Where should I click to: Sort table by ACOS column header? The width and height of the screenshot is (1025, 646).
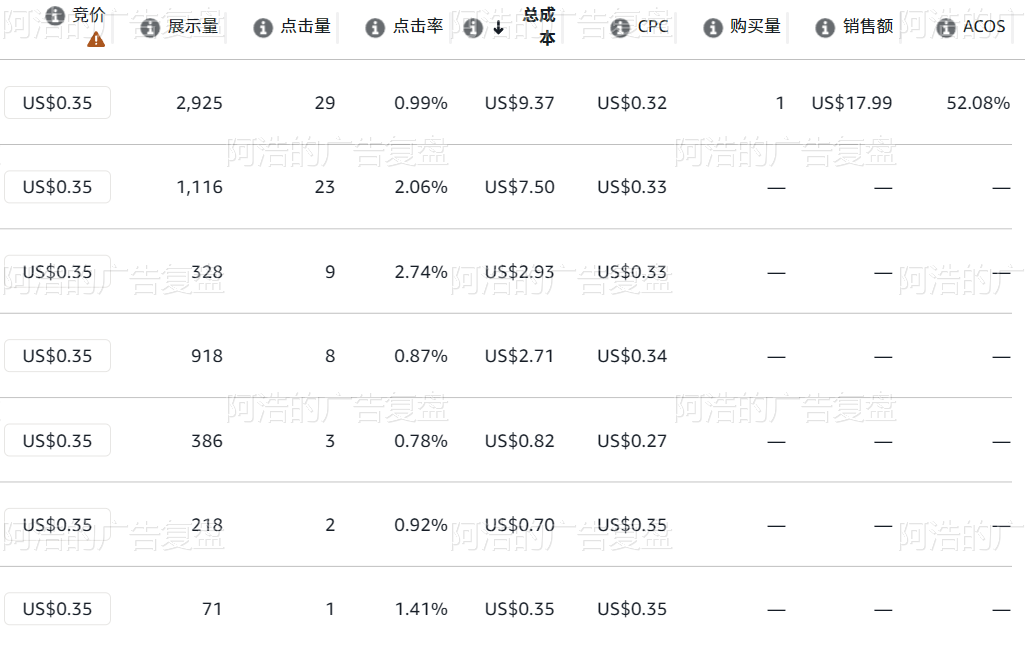984,26
